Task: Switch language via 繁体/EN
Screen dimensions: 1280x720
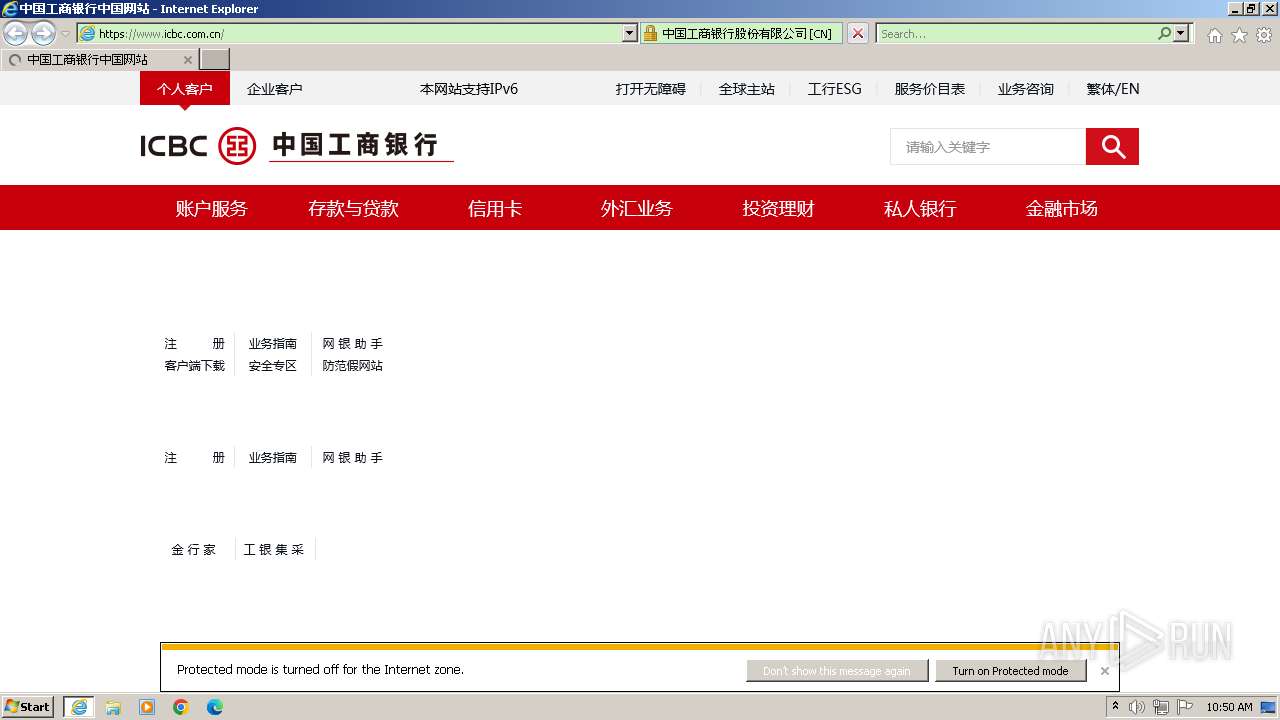Action: [x=1113, y=88]
